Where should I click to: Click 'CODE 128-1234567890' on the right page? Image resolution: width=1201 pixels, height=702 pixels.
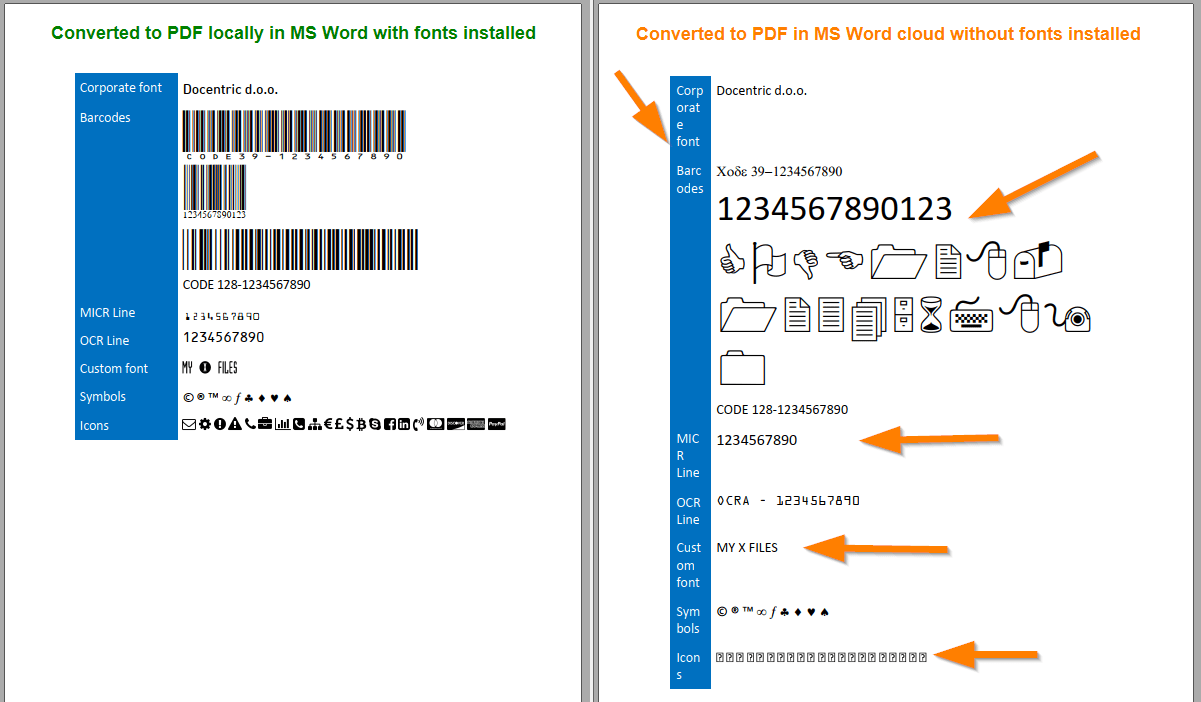point(782,410)
